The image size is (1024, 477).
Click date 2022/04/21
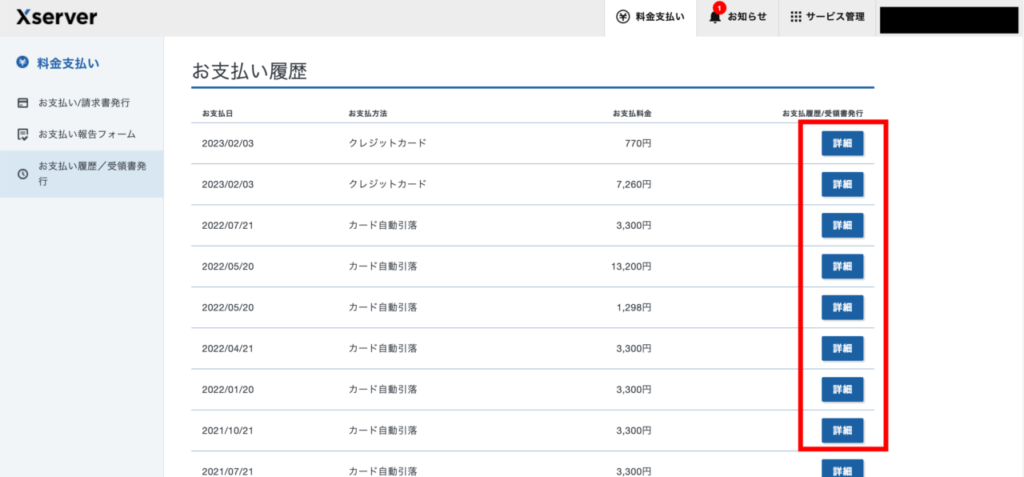click(x=227, y=348)
